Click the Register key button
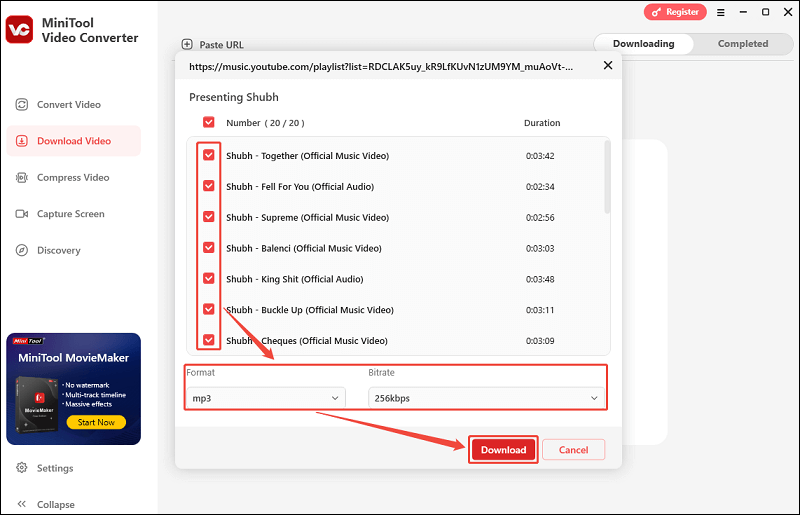 point(675,12)
